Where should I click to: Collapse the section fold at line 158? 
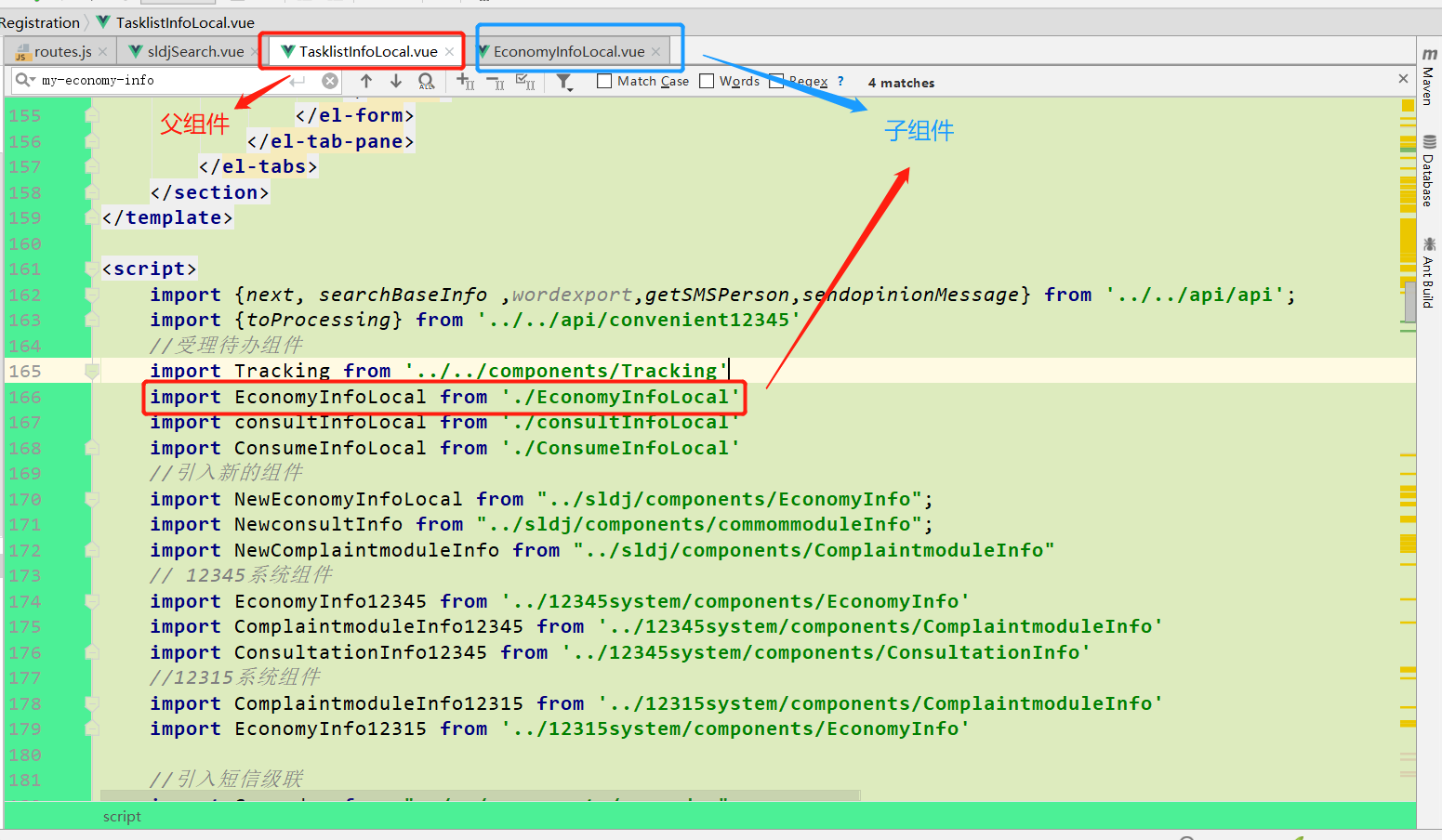(x=92, y=192)
